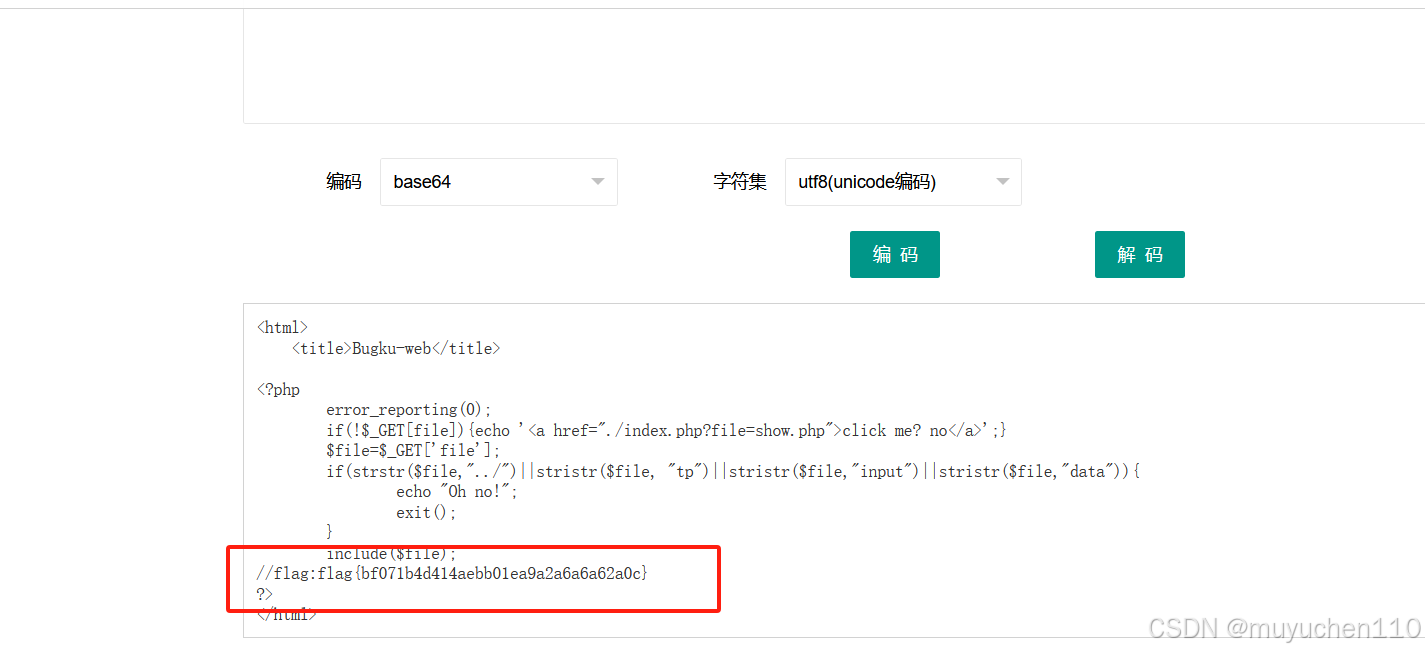This screenshot has width=1425, height=654.
Task: Click the arrow of the base64 selector
Action: coord(598,182)
